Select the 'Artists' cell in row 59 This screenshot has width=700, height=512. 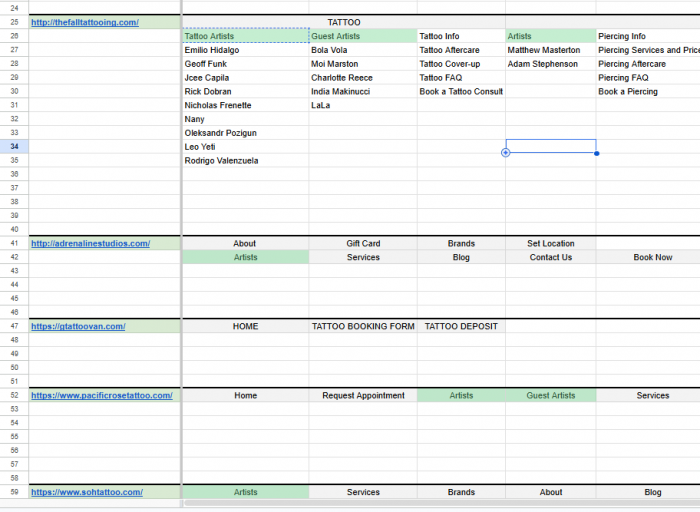coord(246,492)
